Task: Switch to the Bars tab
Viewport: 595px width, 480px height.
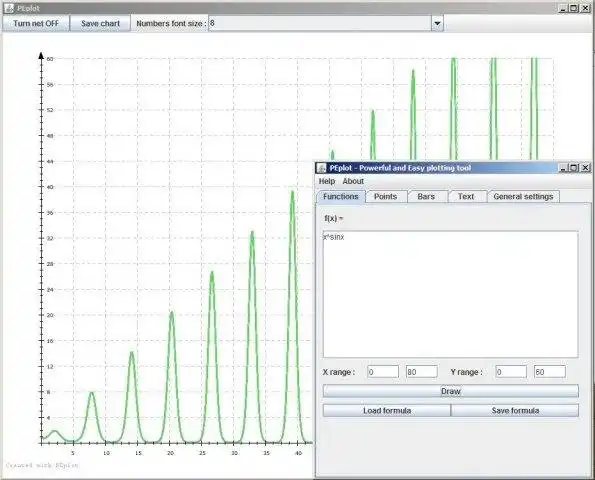Action: 426,197
